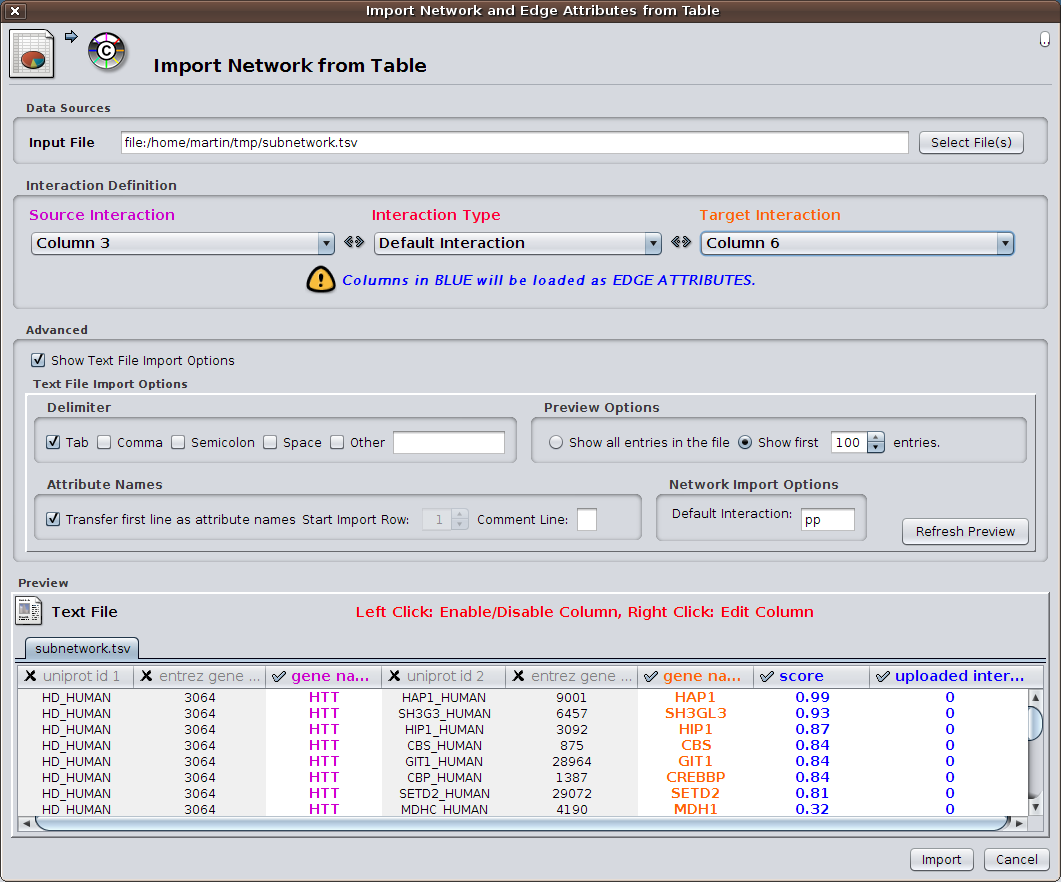
Task: Click the HIP1_HUMAN cell
Action: click(x=444, y=729)
